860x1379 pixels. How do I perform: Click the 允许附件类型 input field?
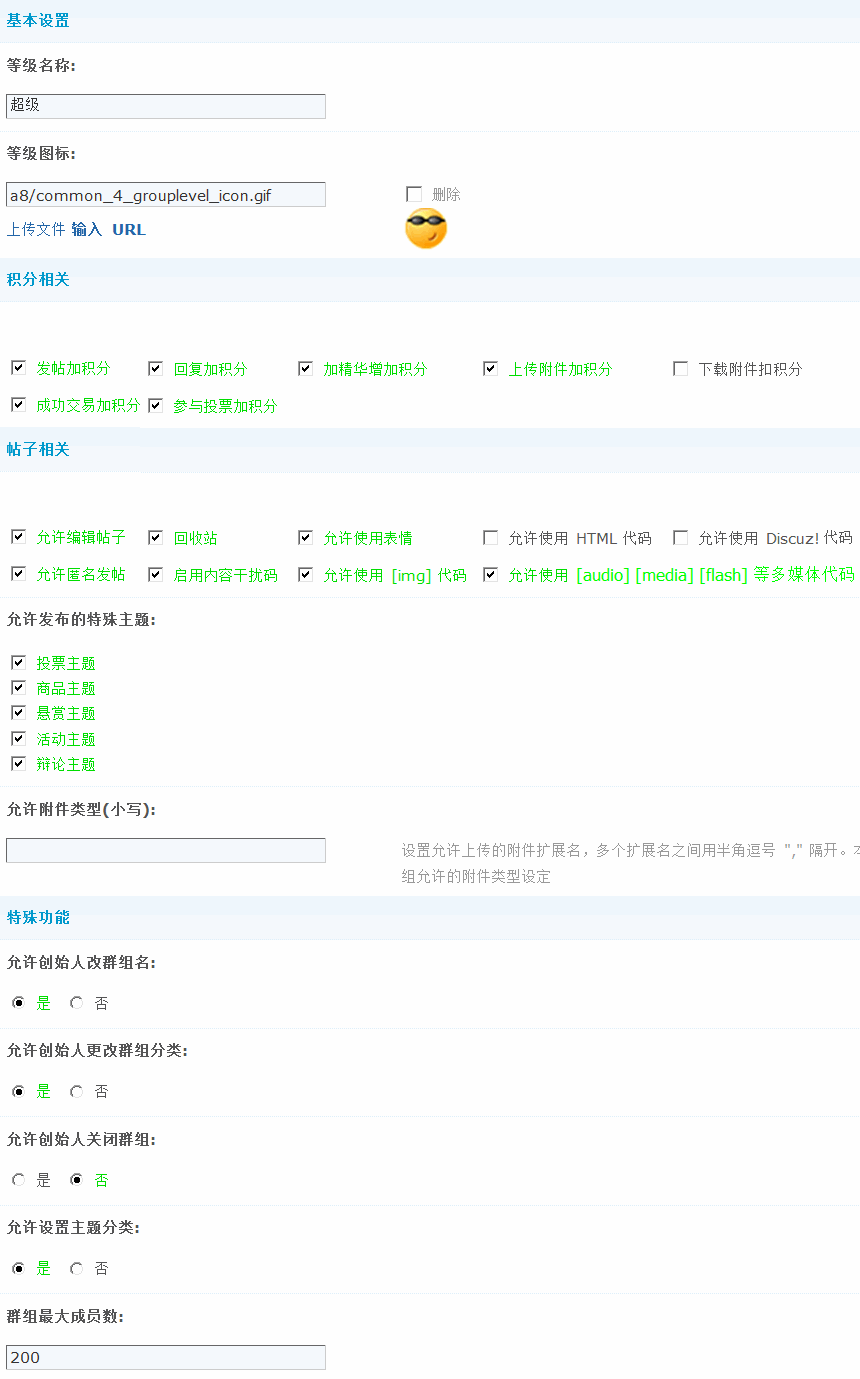coord(165,850)
